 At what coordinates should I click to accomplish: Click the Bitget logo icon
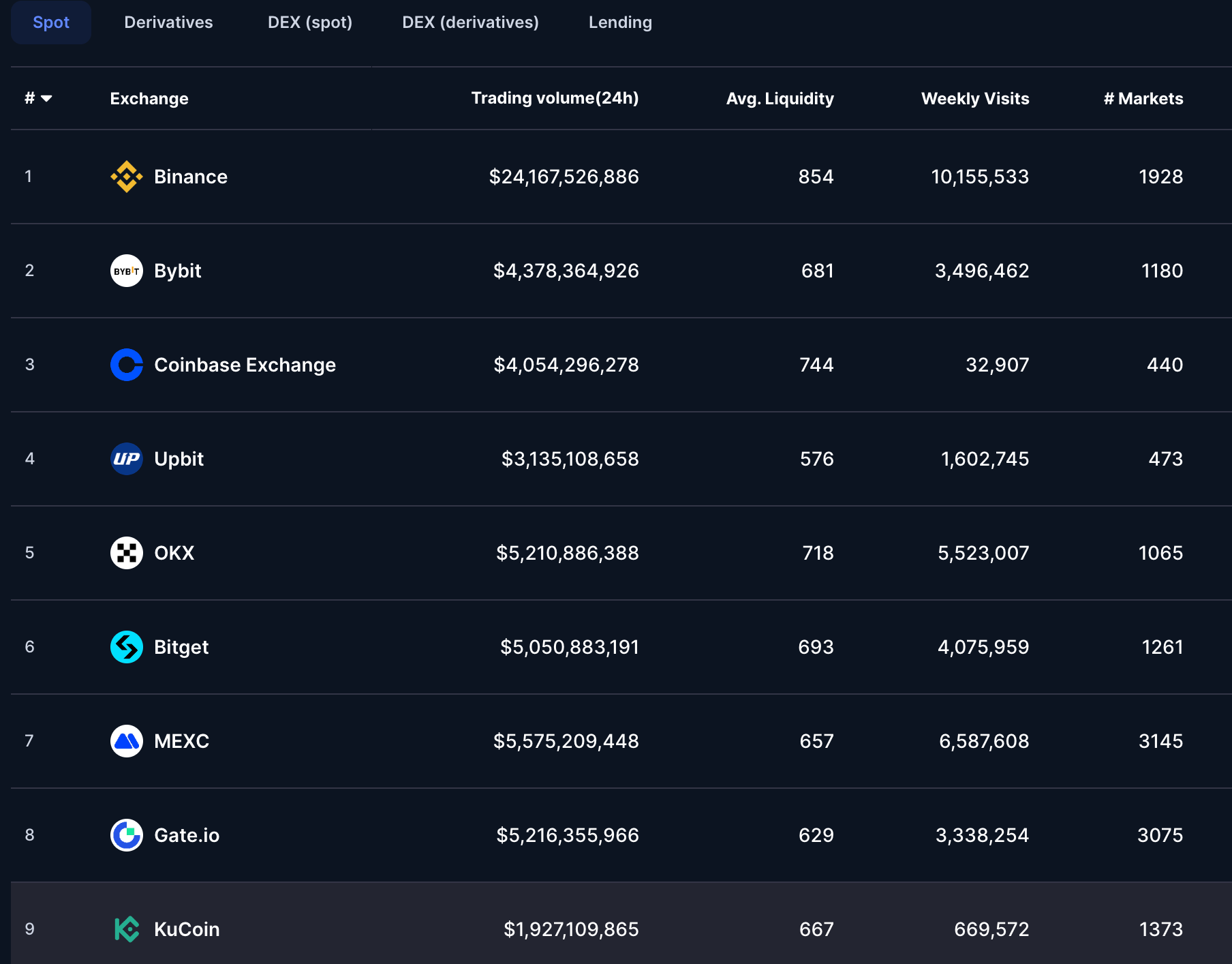(x=127, y=647)
